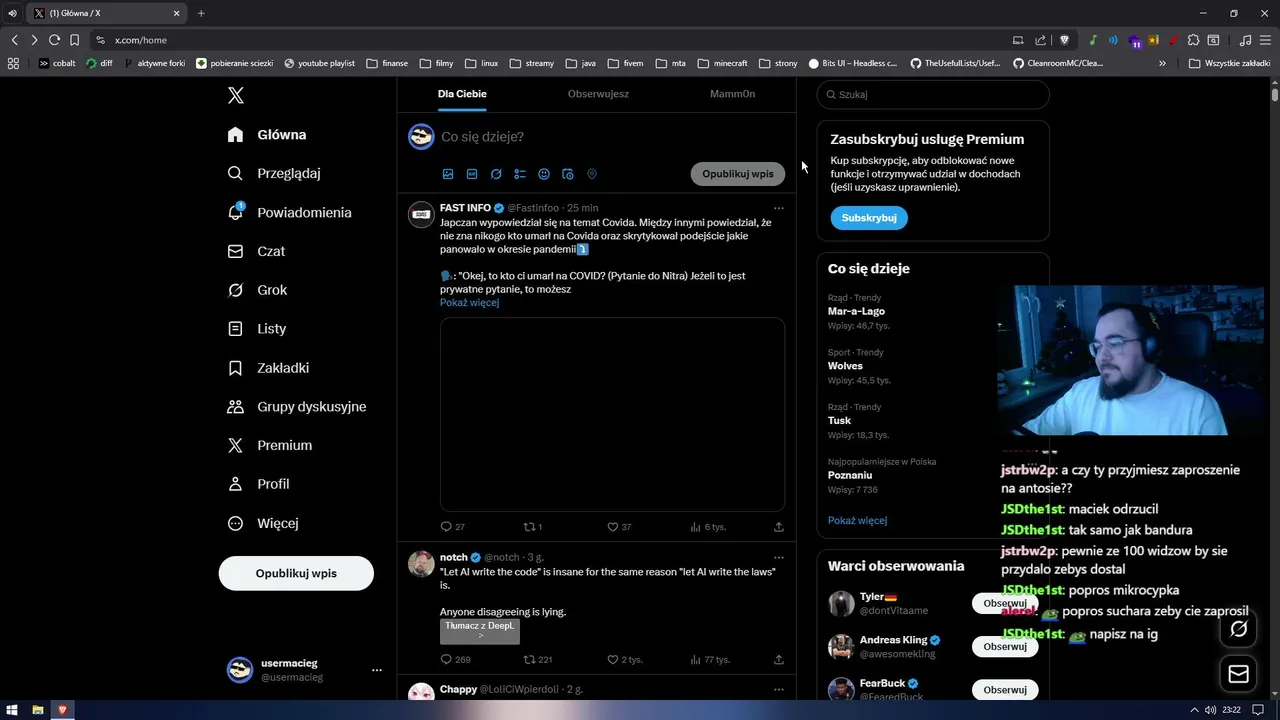This screenshot has width=1280, height=720.
Task: Open Grupy dyskusyjne communities
Action: pyautogui.click(x=297, y=407)
